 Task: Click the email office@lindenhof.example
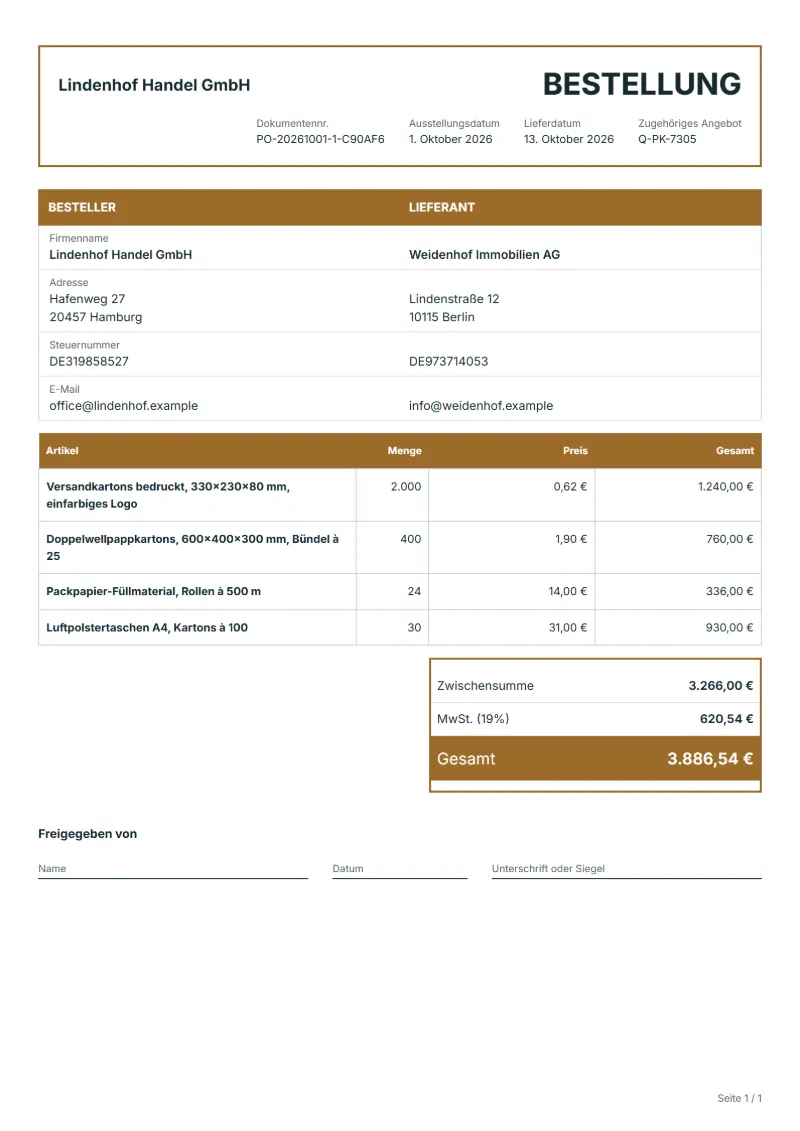[x=123, y=405]
